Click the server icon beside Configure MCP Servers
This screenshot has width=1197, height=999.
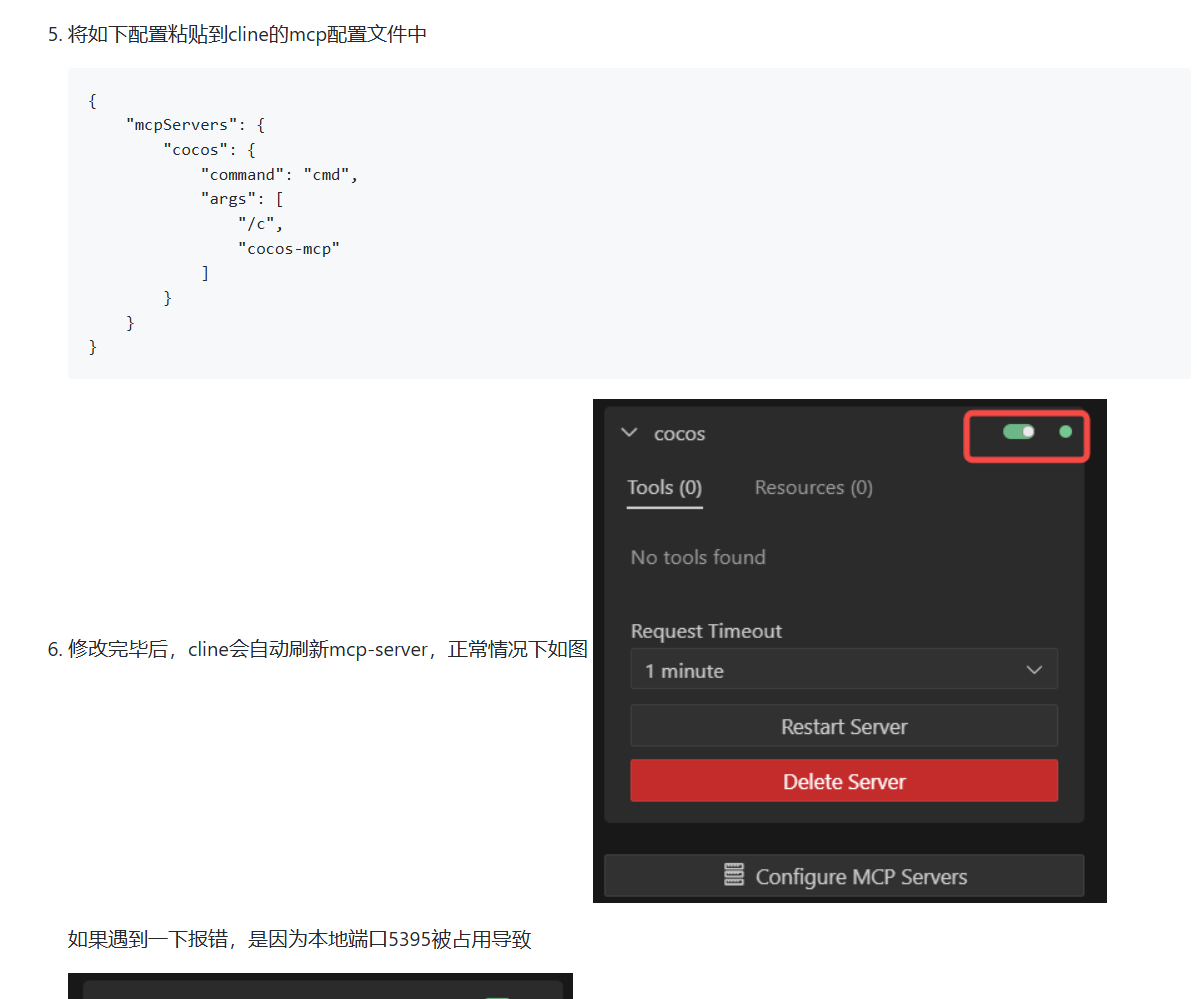734,875
